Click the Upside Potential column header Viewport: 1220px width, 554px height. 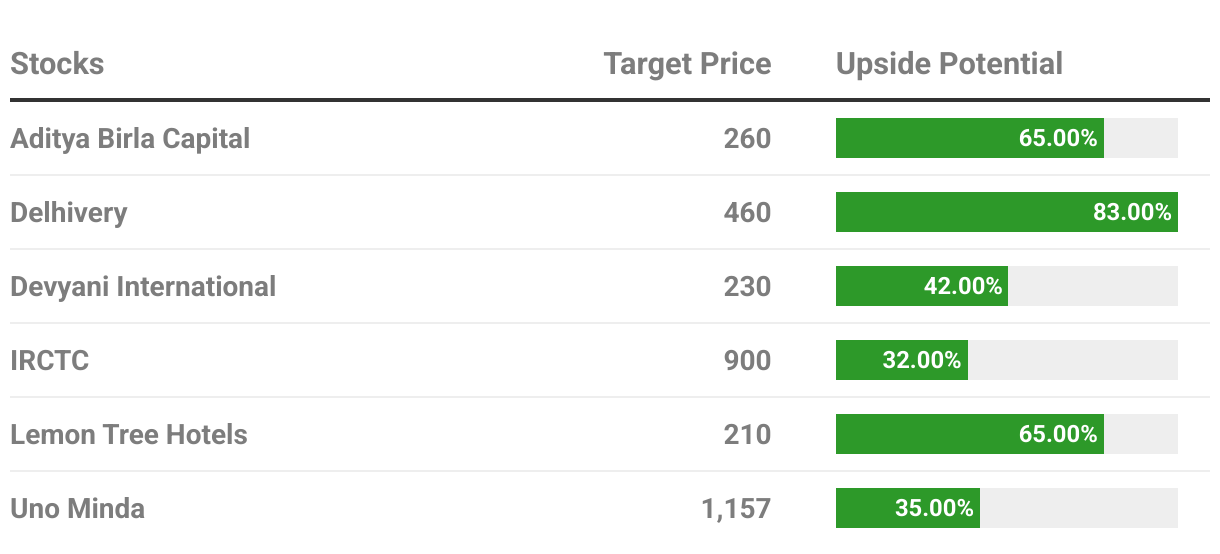coord(949,64)
